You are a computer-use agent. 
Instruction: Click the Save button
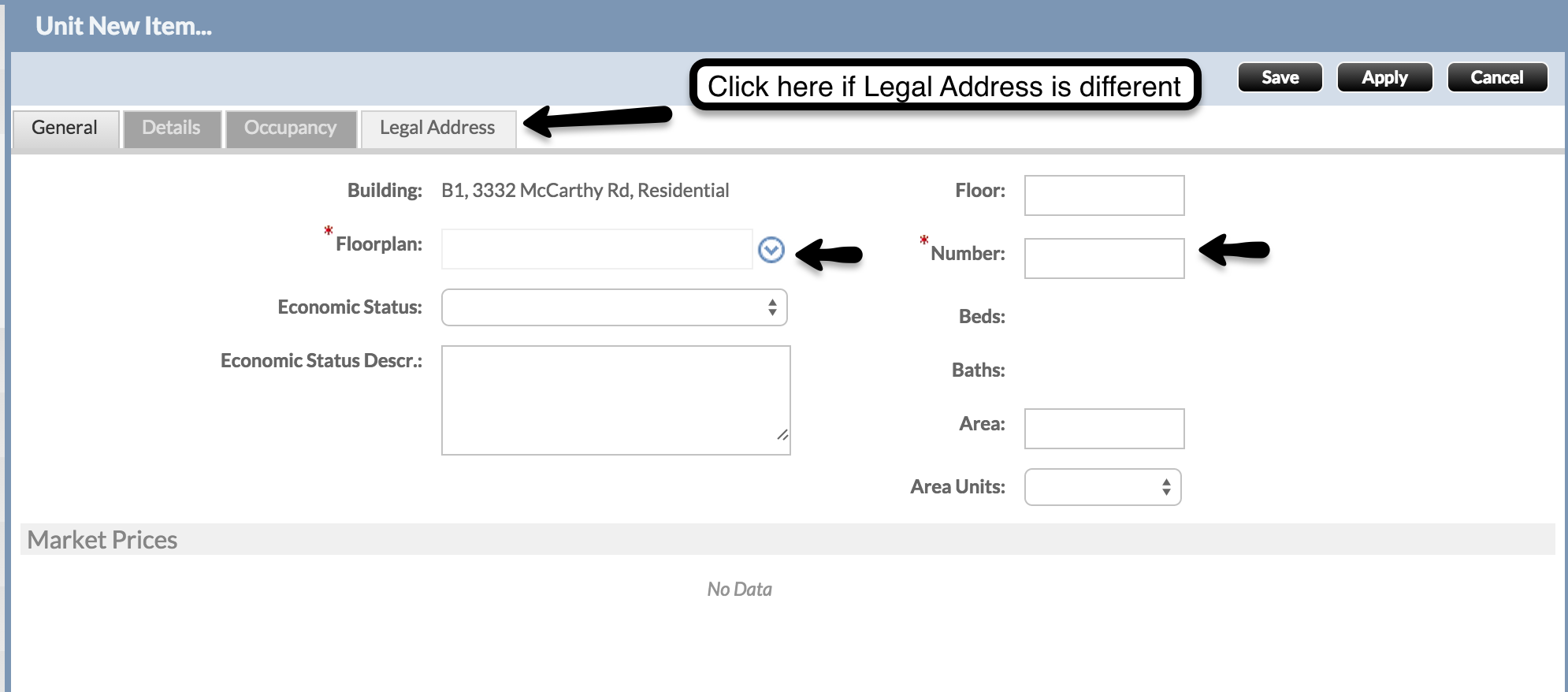point(1280,77)
